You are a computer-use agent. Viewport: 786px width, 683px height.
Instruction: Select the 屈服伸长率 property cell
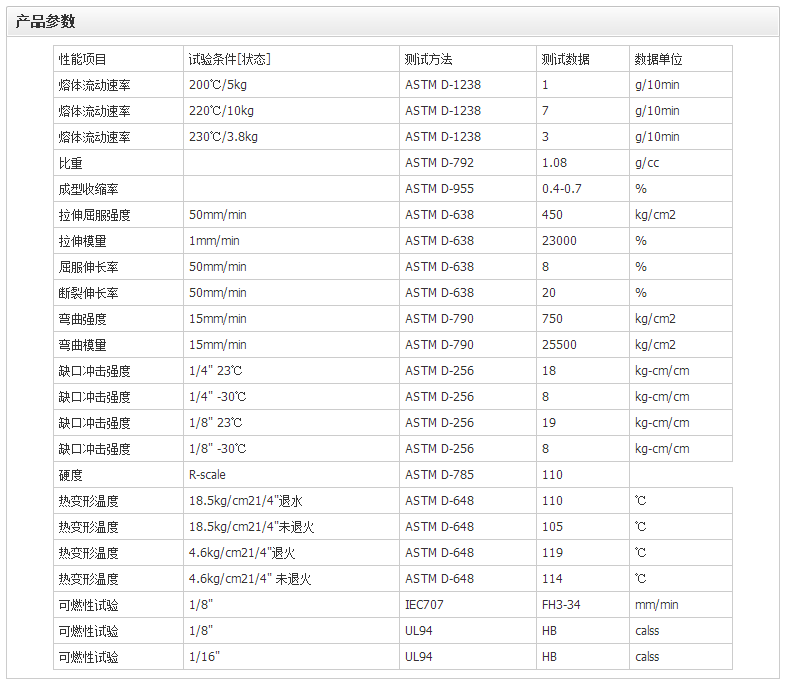pyautogui.click(x=118, y=267)
